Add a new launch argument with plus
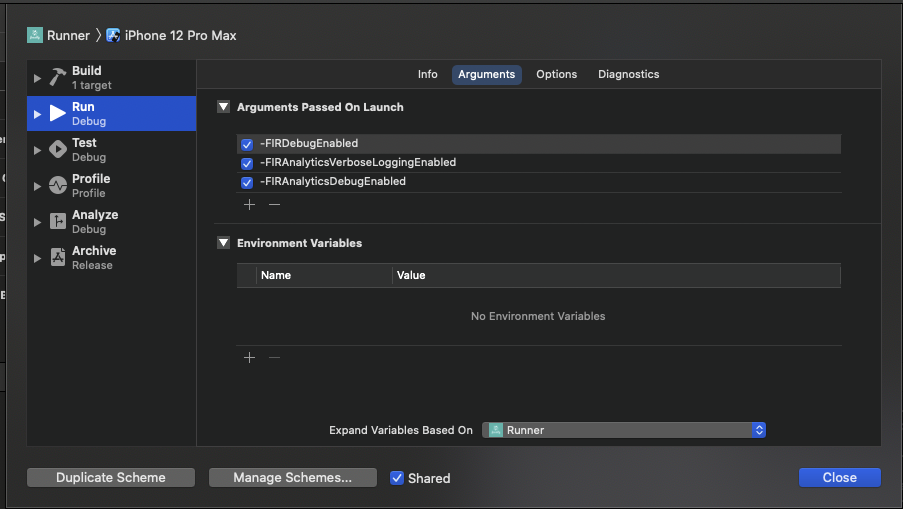Image resolution: width=903 pixels, height=509 pixels. (x=249, y=204)
